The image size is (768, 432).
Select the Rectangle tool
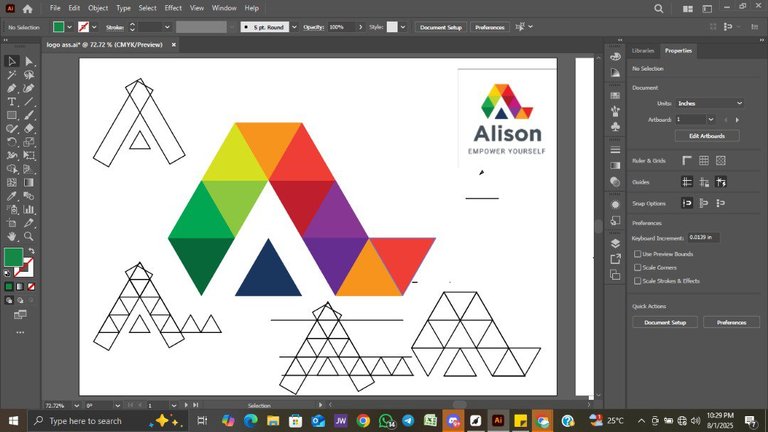click(x=12, y=116)
